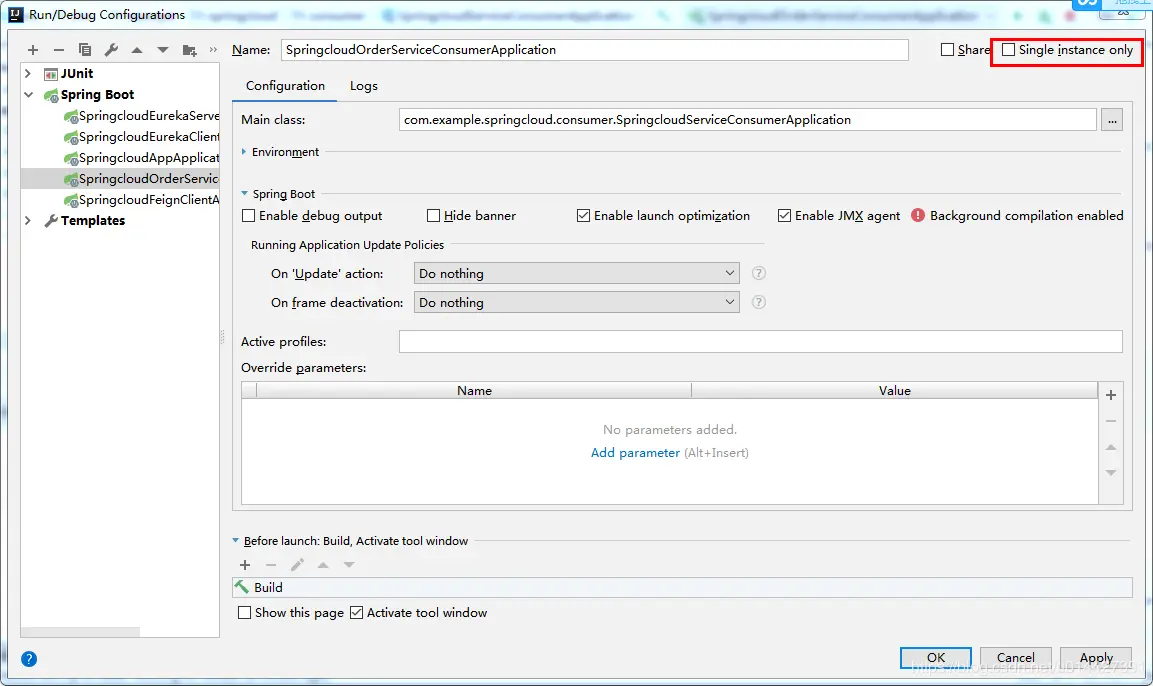Remove selected configuration with minus icon
1153x686 pixels.
coord(59,50)
